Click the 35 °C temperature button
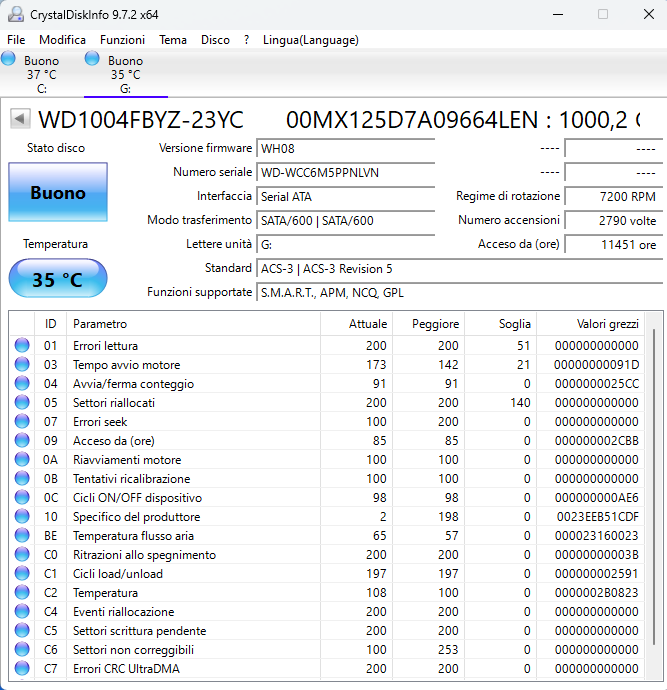Image resolution: width=667 pixels, height=690 pixels. (58, 279)
